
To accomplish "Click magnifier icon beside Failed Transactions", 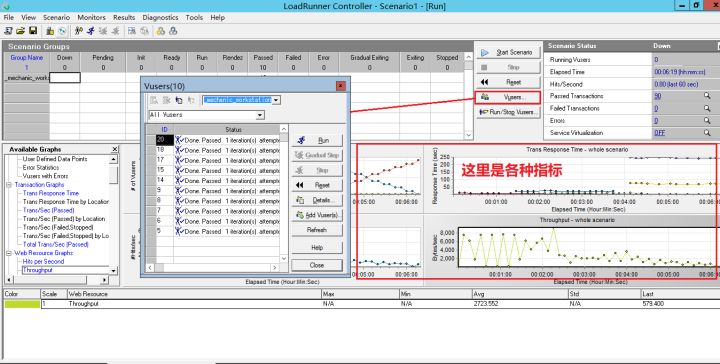I will tap(707, 108).
